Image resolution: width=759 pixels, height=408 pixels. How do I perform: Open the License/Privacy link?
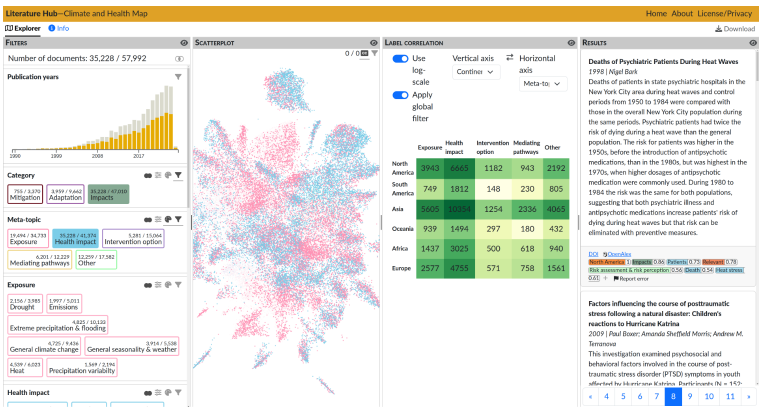coord(726,14)
